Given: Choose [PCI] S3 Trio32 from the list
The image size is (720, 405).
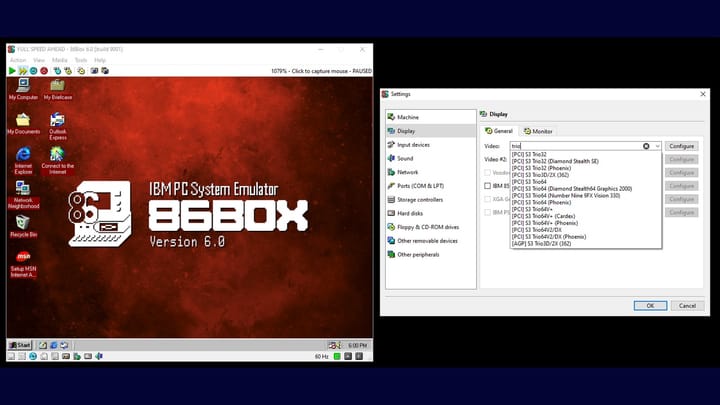Looking at the screenshot, I should tap(585, 154).
